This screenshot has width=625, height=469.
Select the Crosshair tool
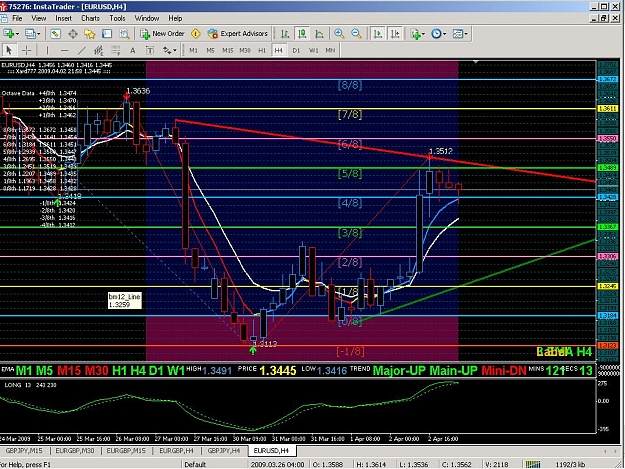tap(26, 51)
